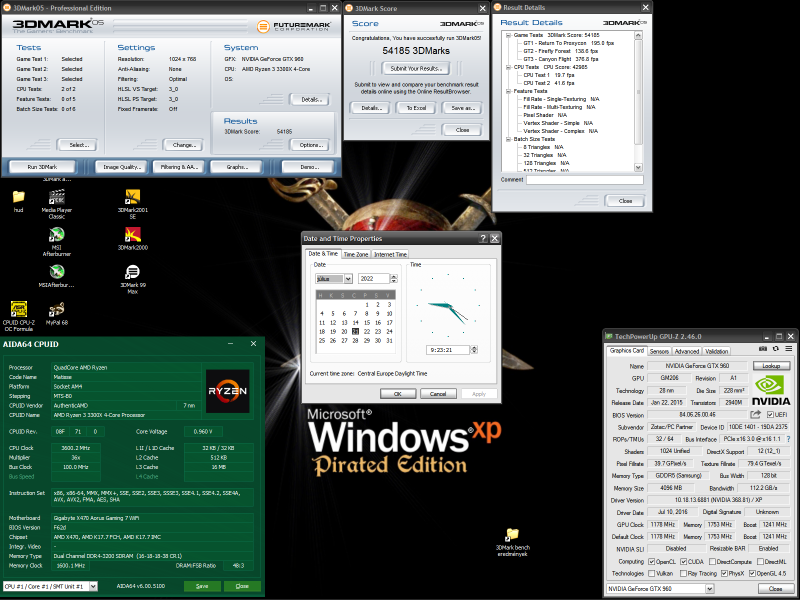The height and width of the screenshot is (600, 800).
Task: Select day 22 in the calendar
Action: pos(366,332)
